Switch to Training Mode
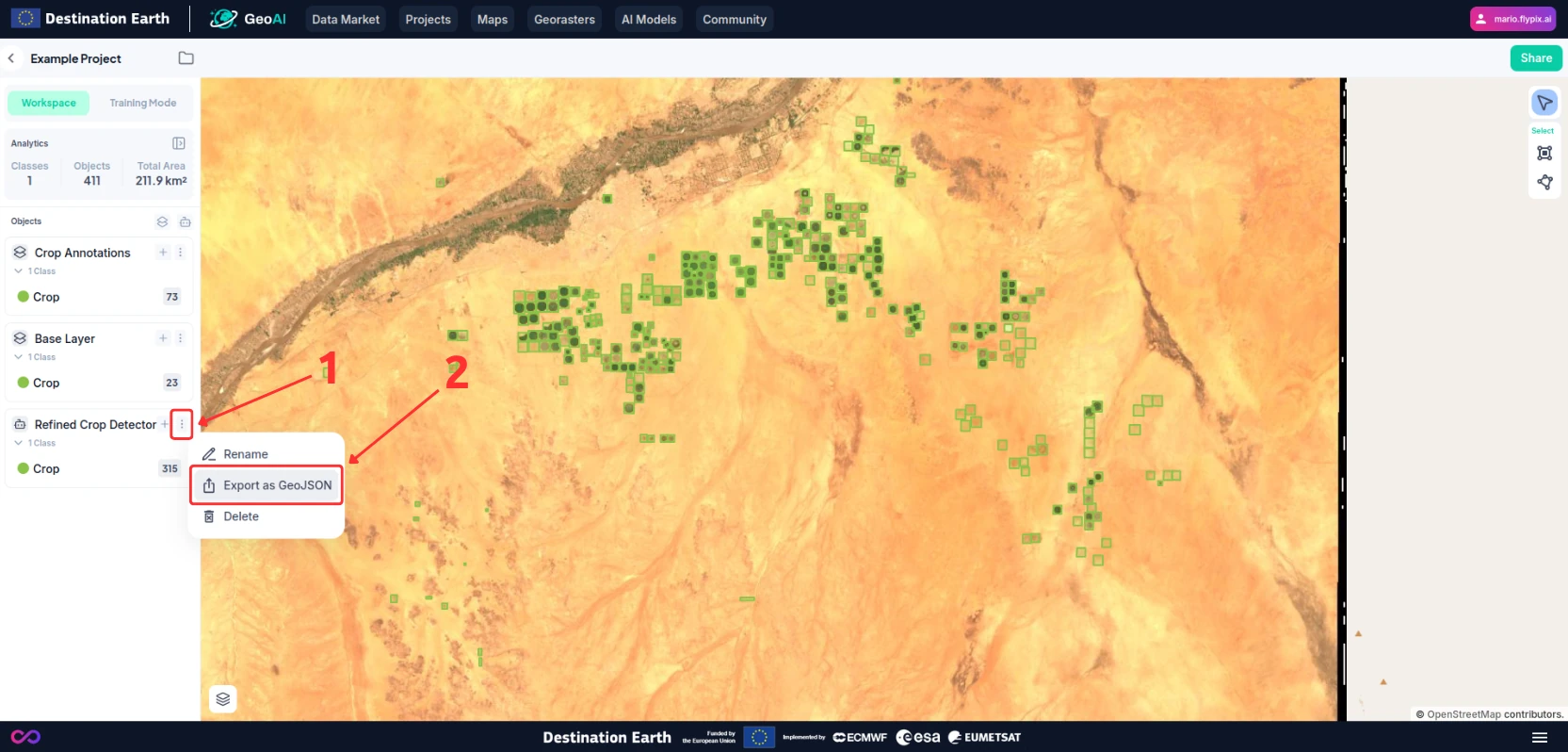The image size is (1568, 752). [x=142, y=103]
